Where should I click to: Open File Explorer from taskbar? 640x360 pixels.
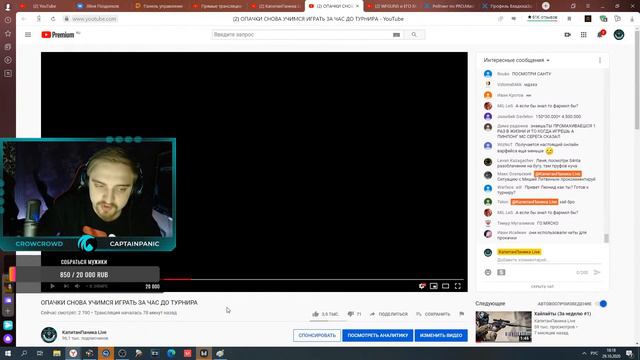(x=57, y=353)
